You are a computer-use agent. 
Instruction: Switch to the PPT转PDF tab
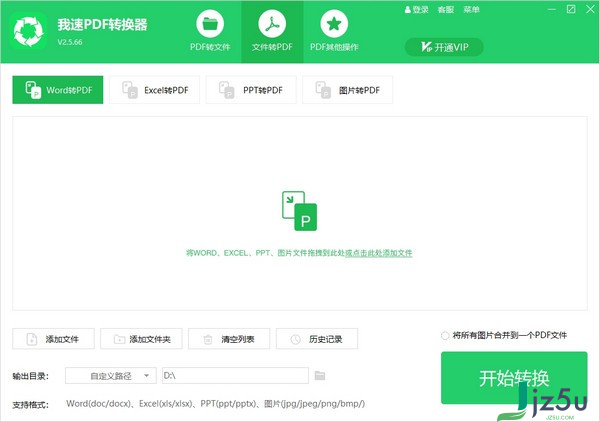(251, 90)
